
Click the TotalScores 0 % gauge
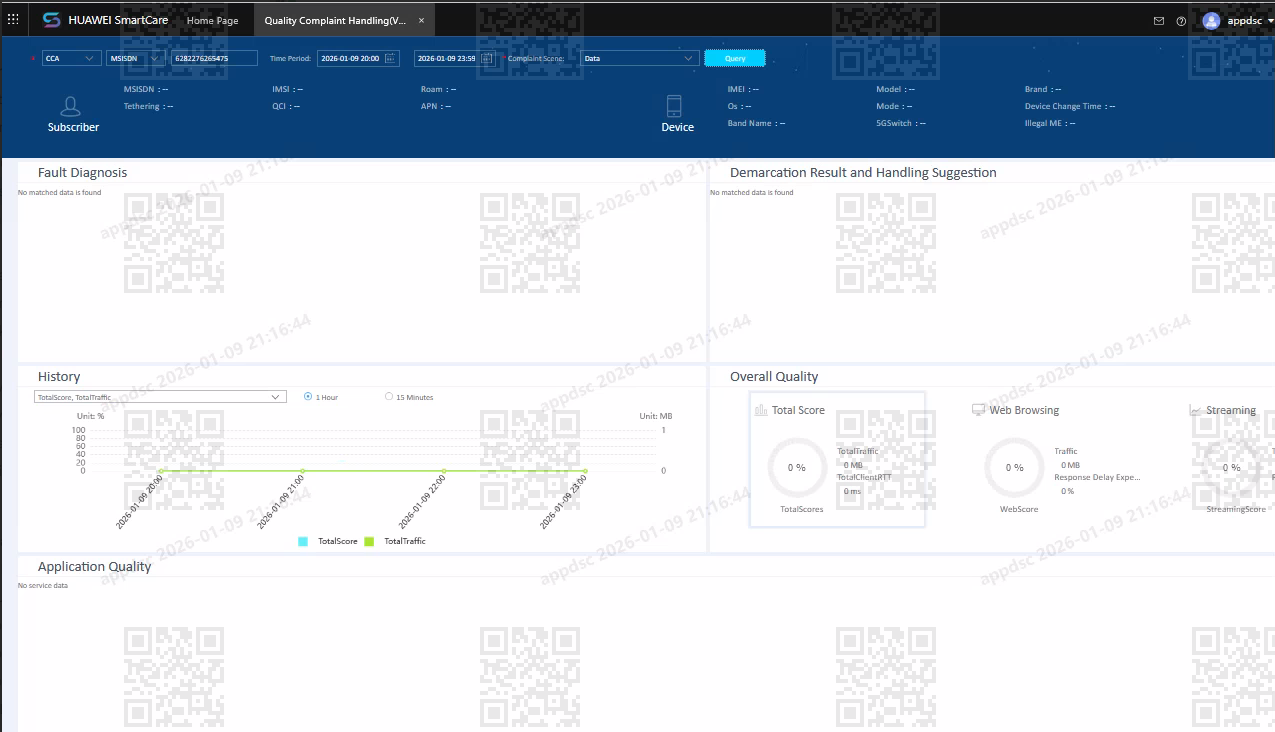[x=797, y=467]
